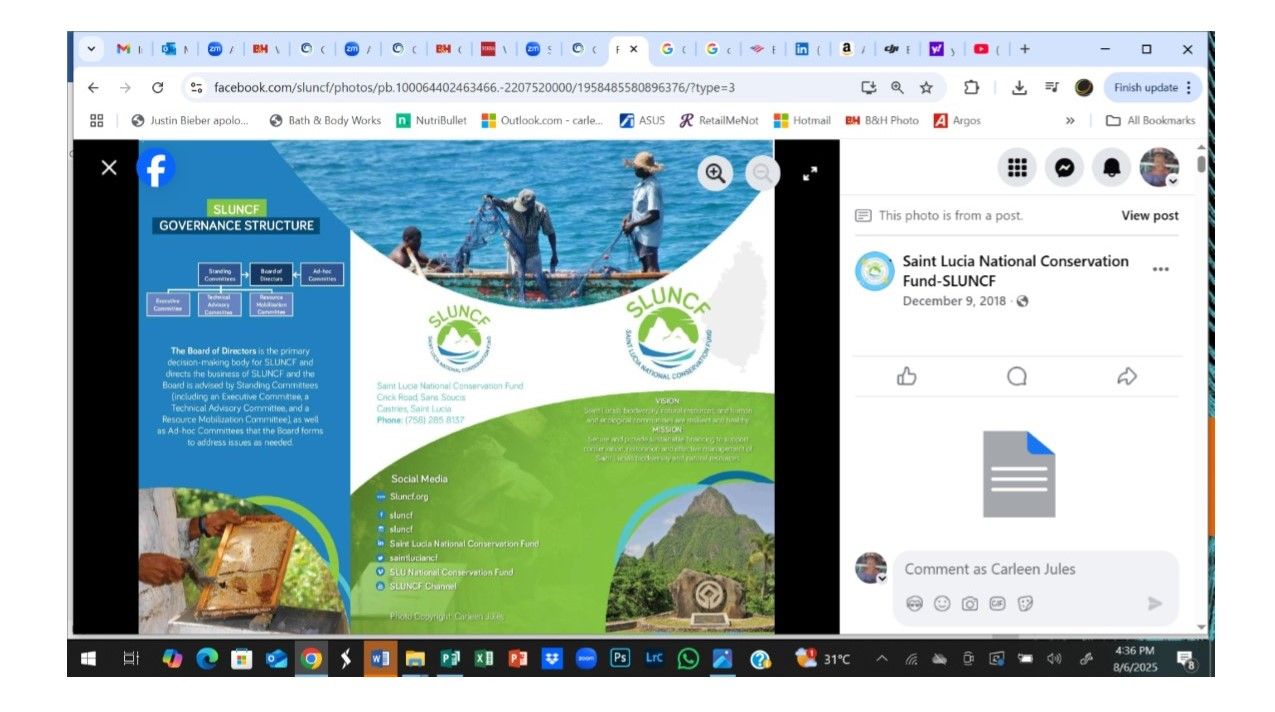The image size is (1275, 712).
Task: Switch to the LinkedIn tab
Action: (808, 48)
